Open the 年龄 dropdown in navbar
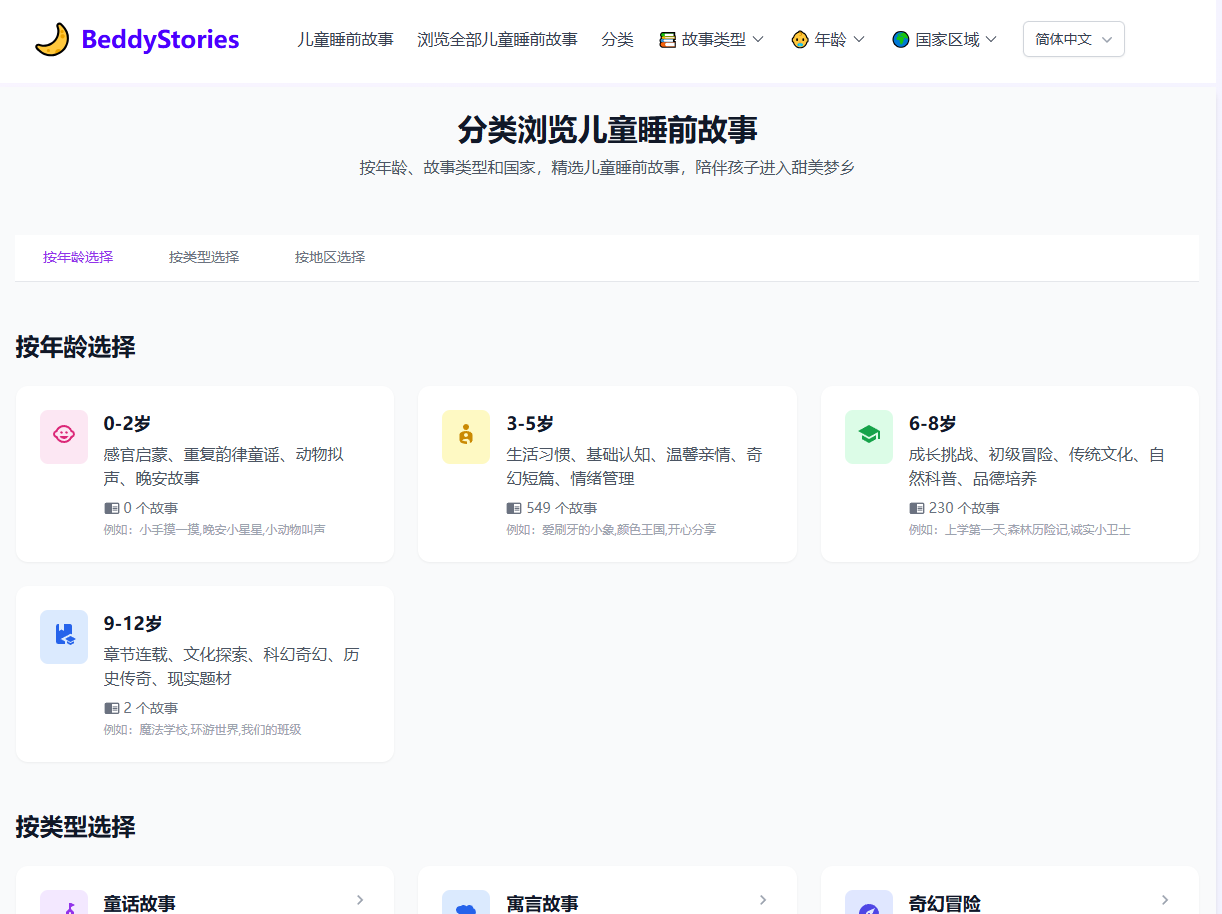1222x914 pixels. (828, 40)
